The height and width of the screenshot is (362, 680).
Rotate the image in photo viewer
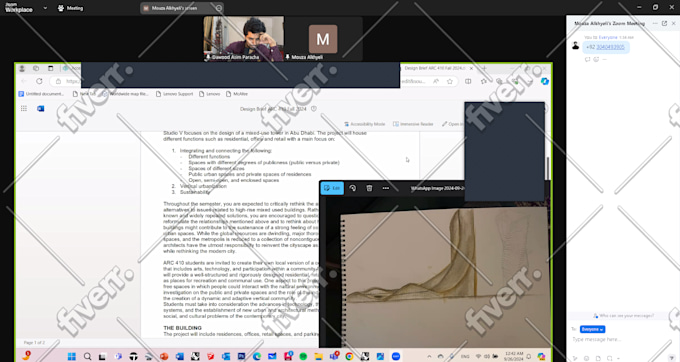(x=353, y=188)
